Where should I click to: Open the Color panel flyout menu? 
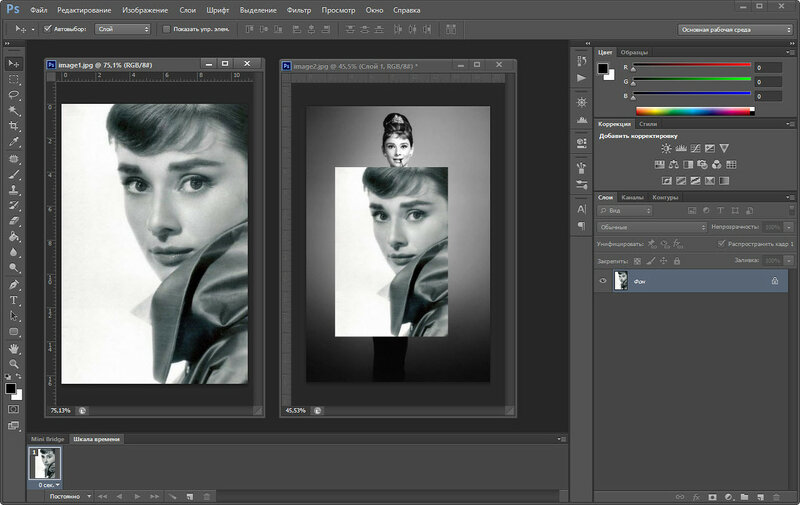pyautogui.click(x=790, y=52)
